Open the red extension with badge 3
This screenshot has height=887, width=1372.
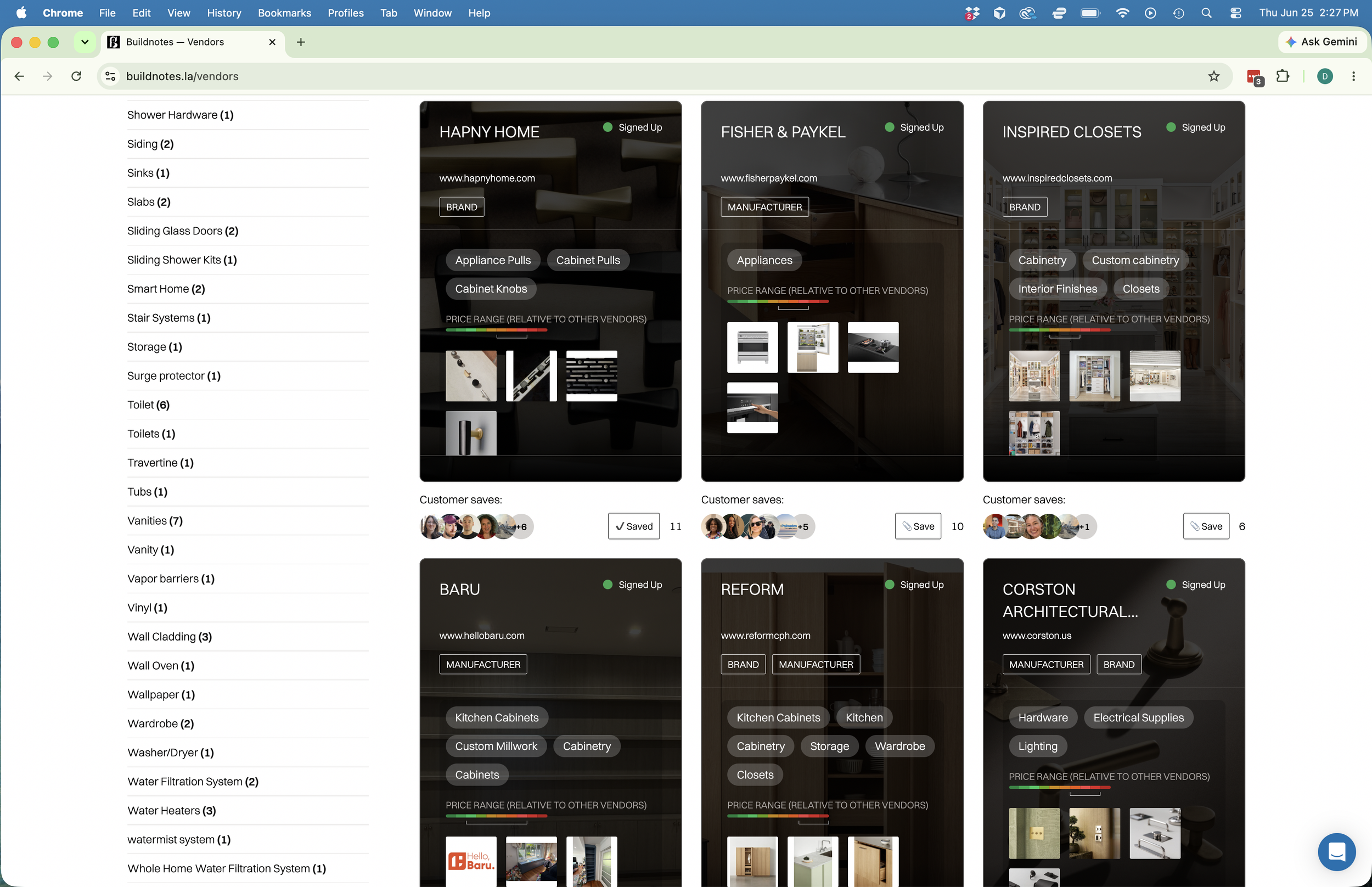point(1255,77)
